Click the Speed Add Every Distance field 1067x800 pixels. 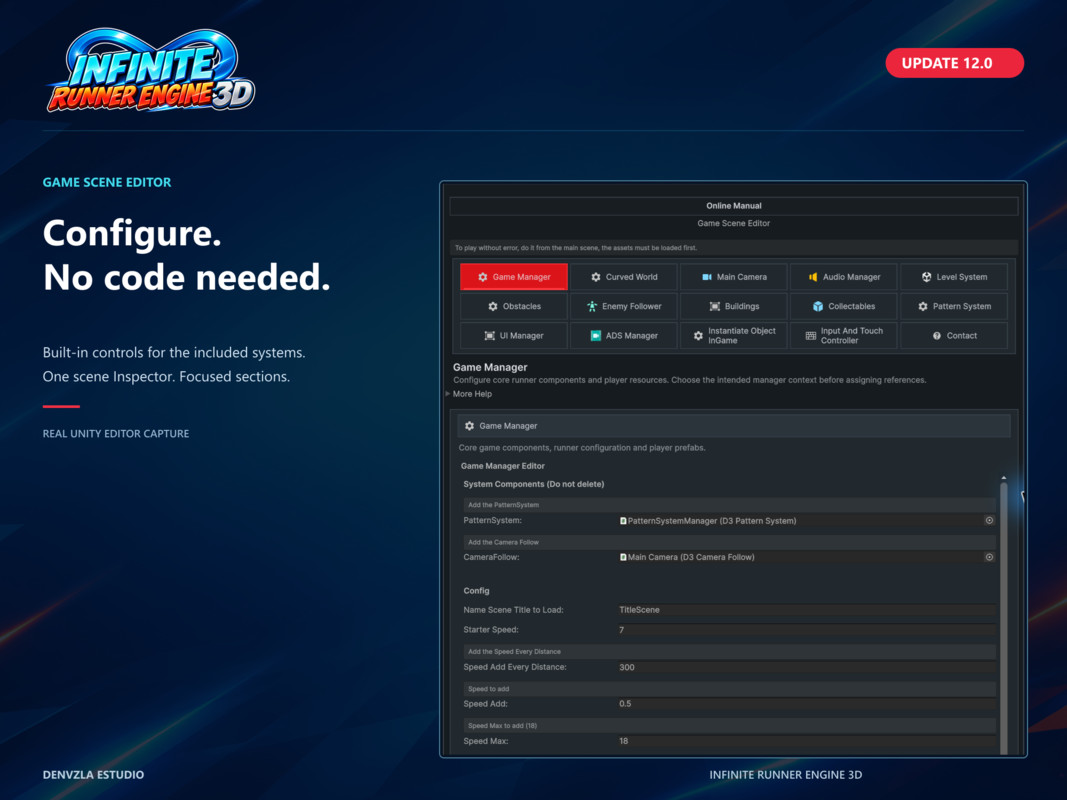pos(806,667)
